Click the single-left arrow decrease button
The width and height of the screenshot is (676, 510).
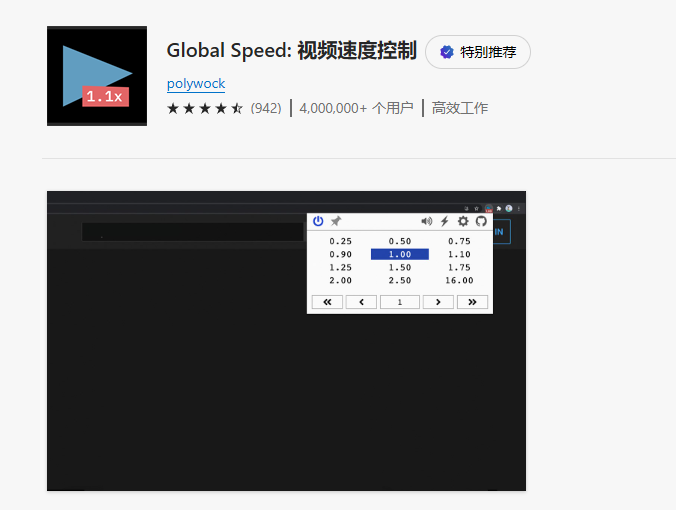(361, 302)
